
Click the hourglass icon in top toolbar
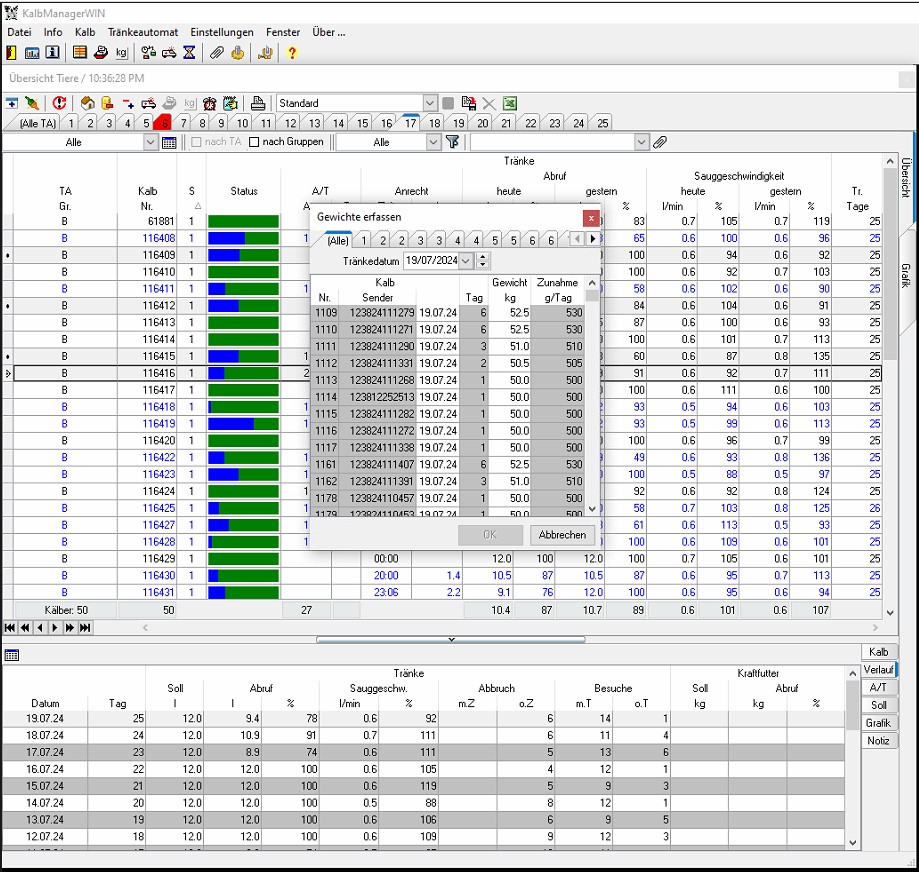[x=189, y=53]
